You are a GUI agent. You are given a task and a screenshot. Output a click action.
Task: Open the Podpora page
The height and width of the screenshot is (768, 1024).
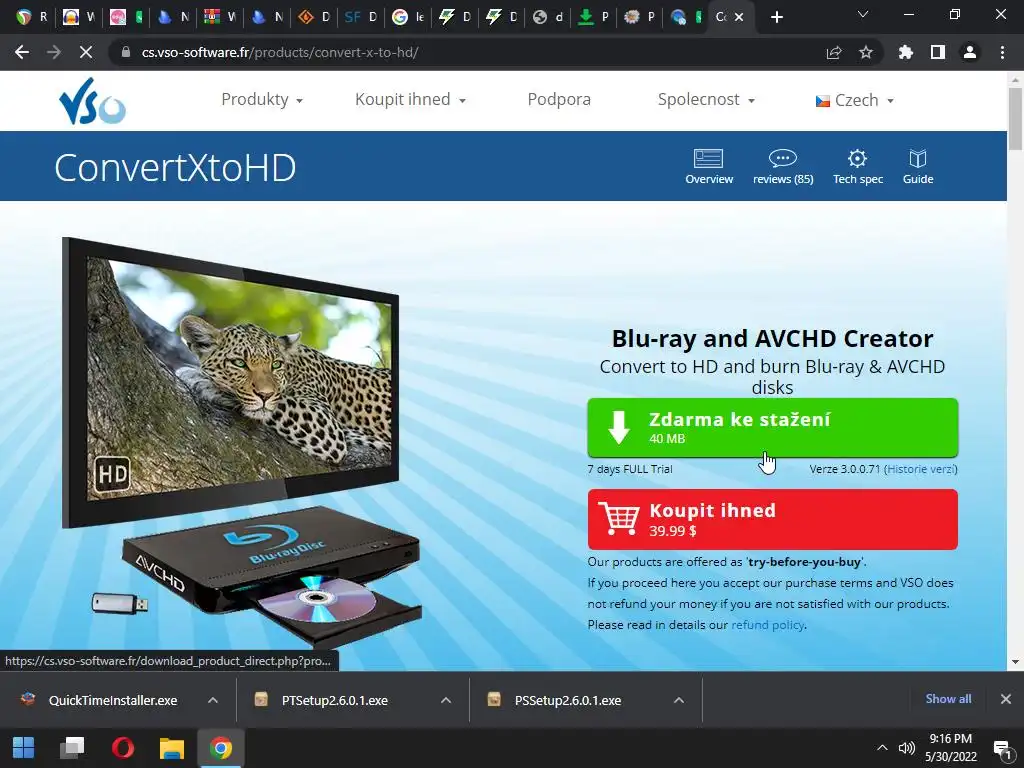(559, 99)
